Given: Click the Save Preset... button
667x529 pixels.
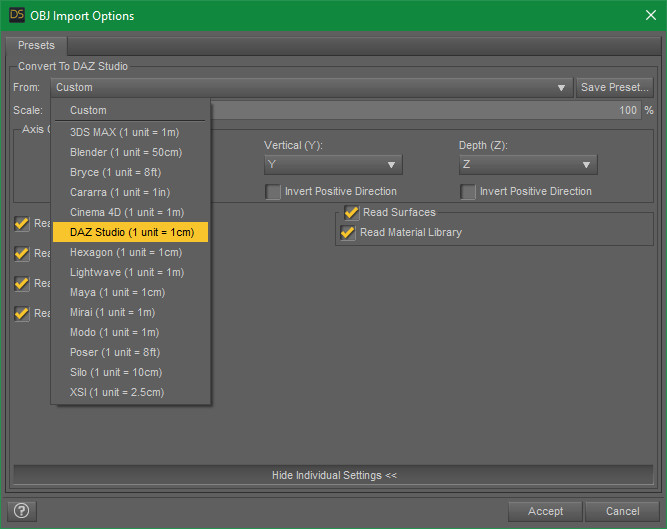Looking at the screenshot, I should 615,88.
